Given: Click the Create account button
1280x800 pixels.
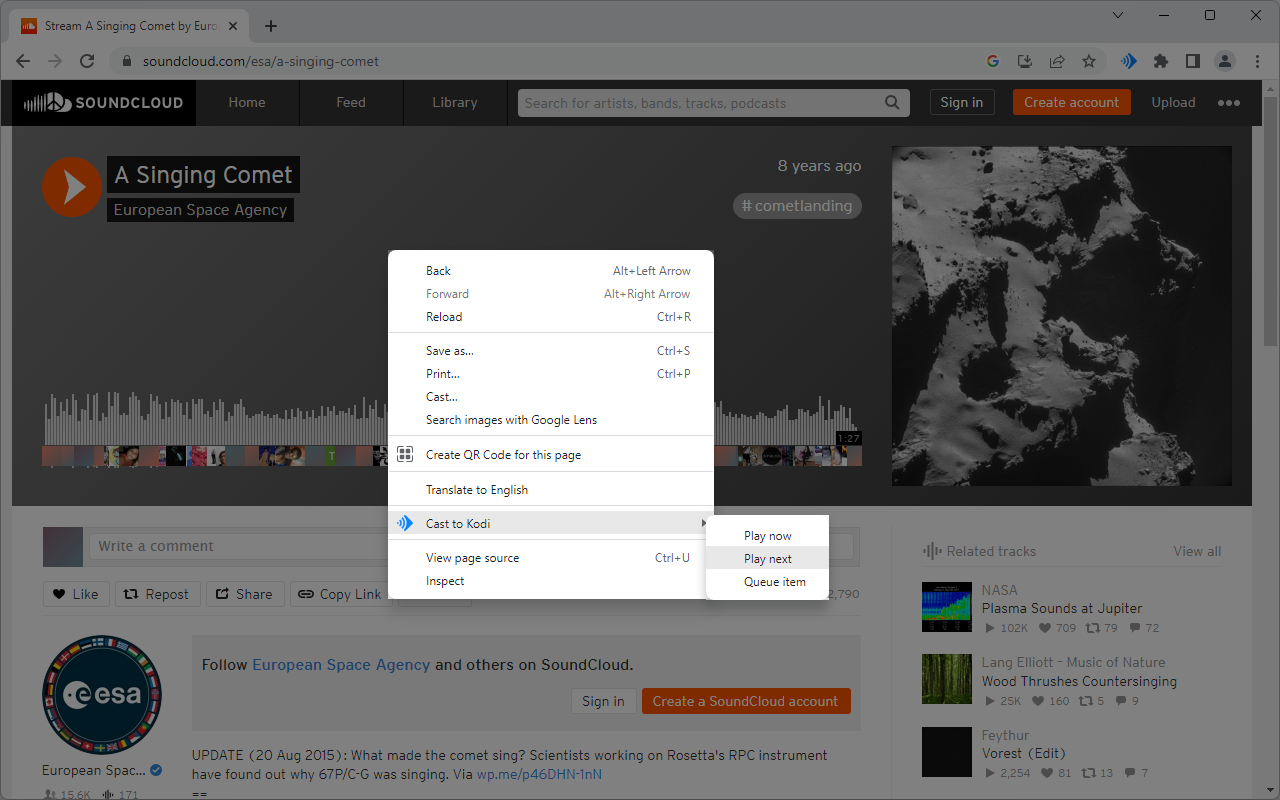Looking at the screenshot, I should (1072, 102).
